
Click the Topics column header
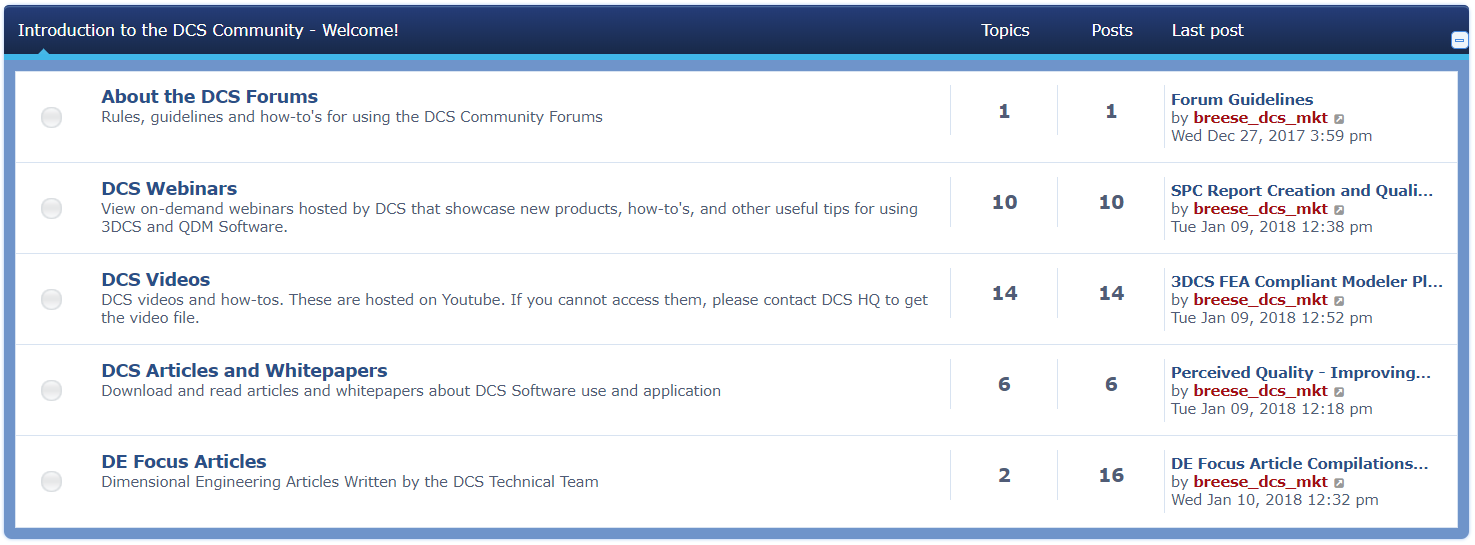pos(1005,30)
